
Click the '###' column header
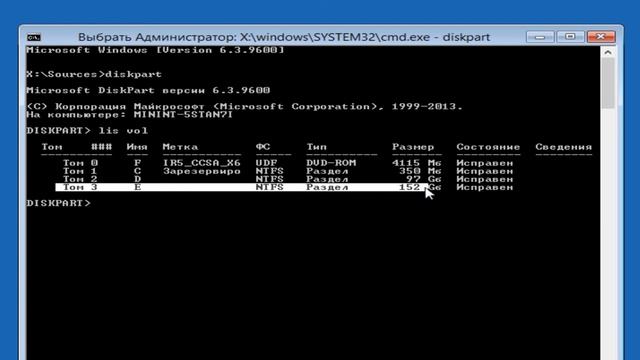(101, 147)
